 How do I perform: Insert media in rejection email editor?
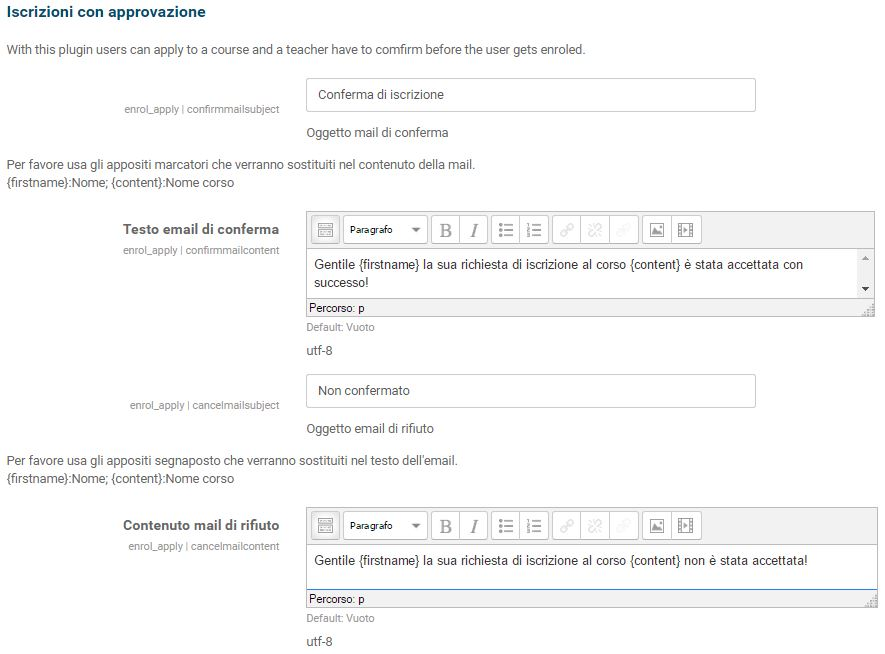685,526
